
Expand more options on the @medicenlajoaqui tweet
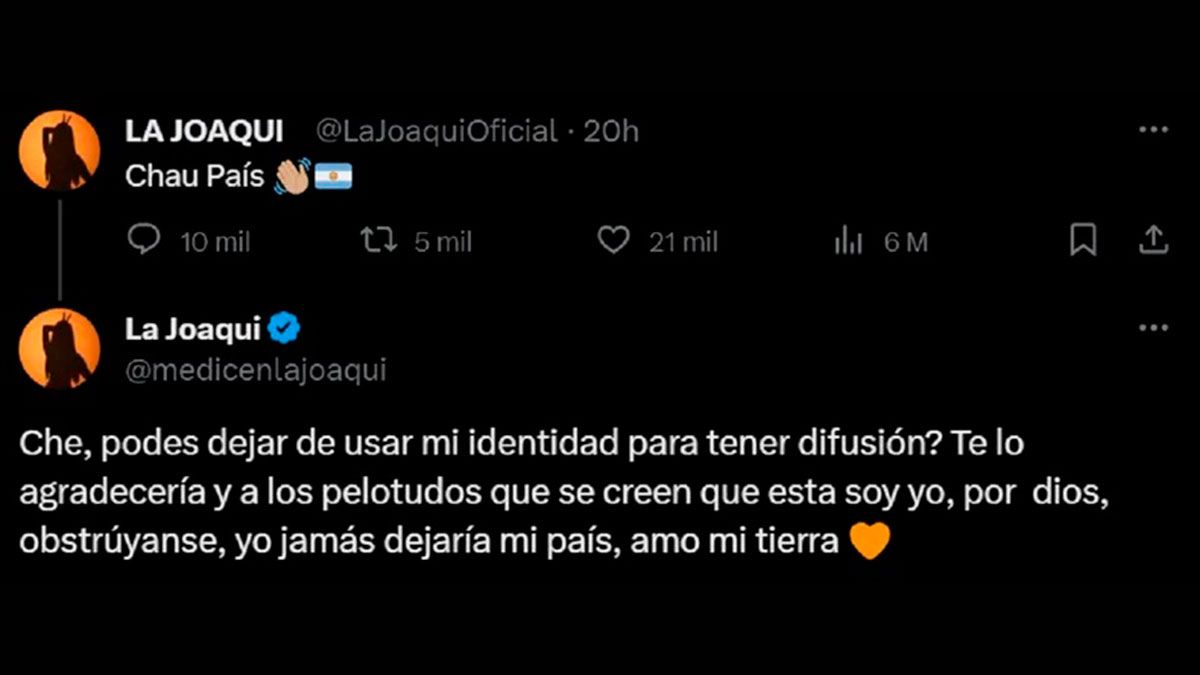point(1153,327)
